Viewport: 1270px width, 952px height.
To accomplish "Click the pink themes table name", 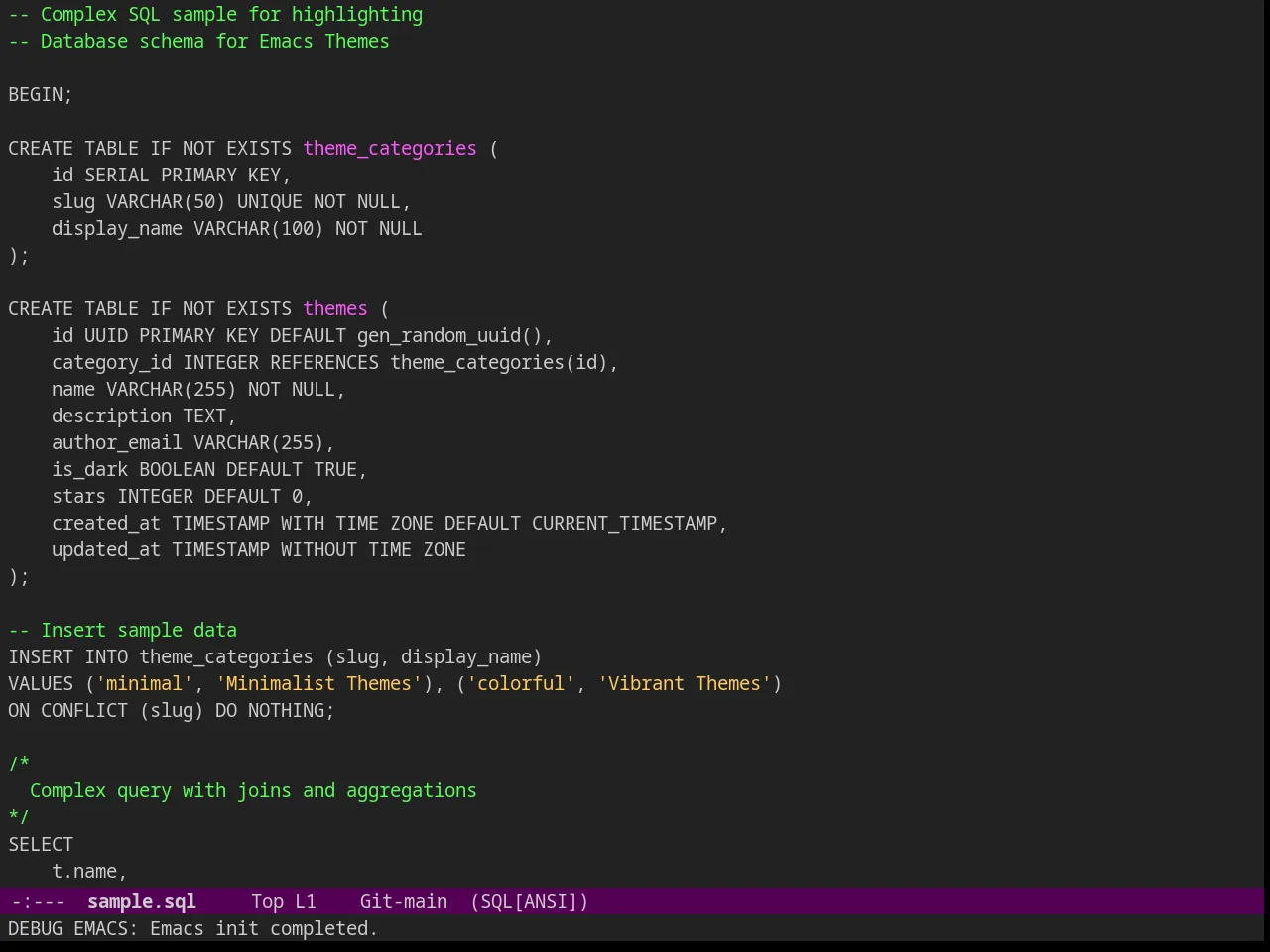I will pyautogui.click(x=335, y=308).
